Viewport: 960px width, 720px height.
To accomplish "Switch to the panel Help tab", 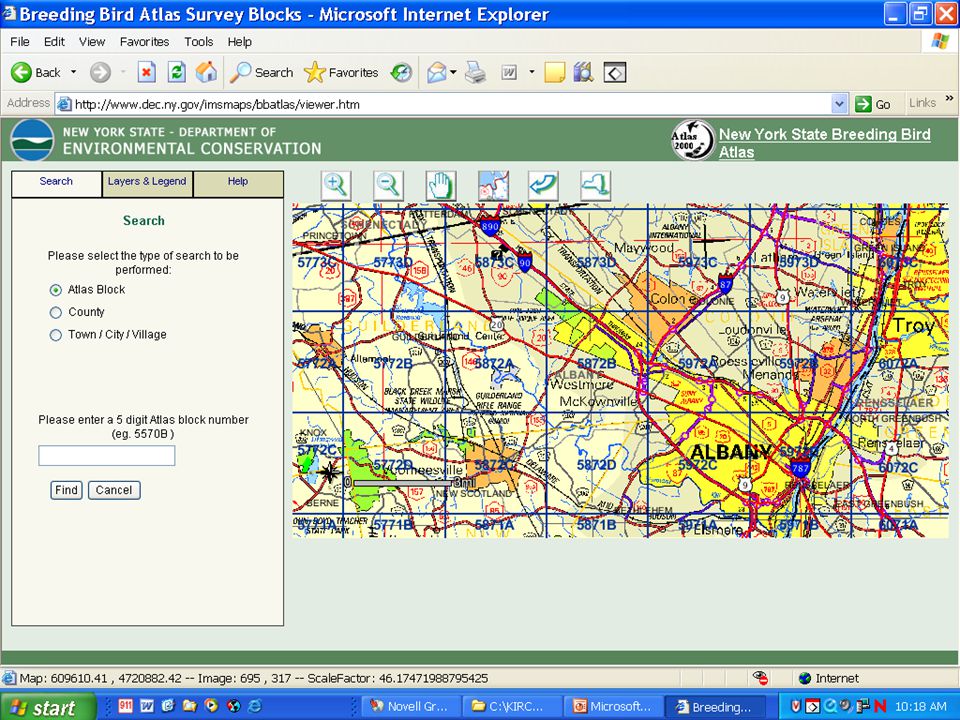I will (x=238, y=182).
